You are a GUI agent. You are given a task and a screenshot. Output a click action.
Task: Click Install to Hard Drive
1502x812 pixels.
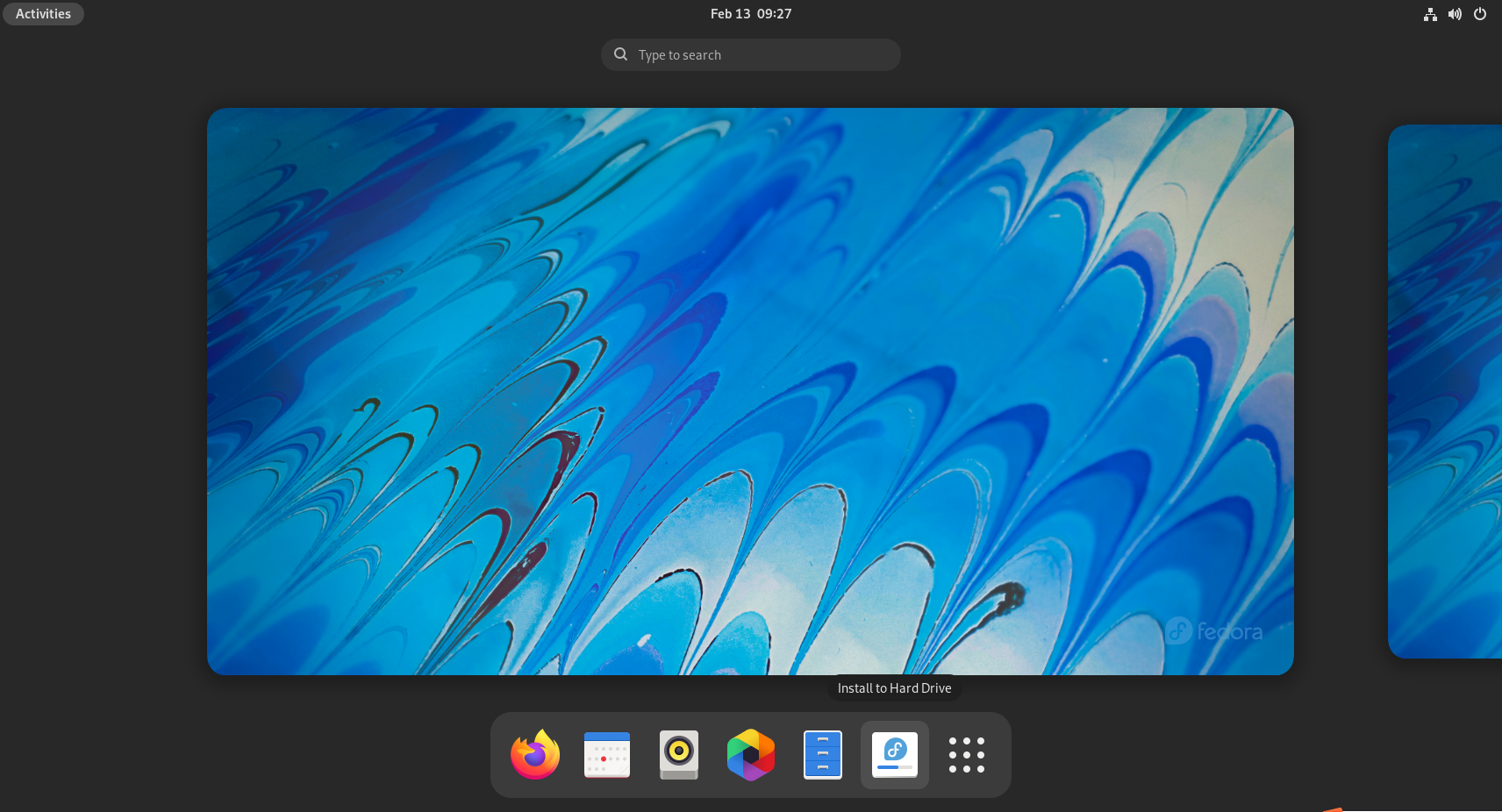point(894,687)
